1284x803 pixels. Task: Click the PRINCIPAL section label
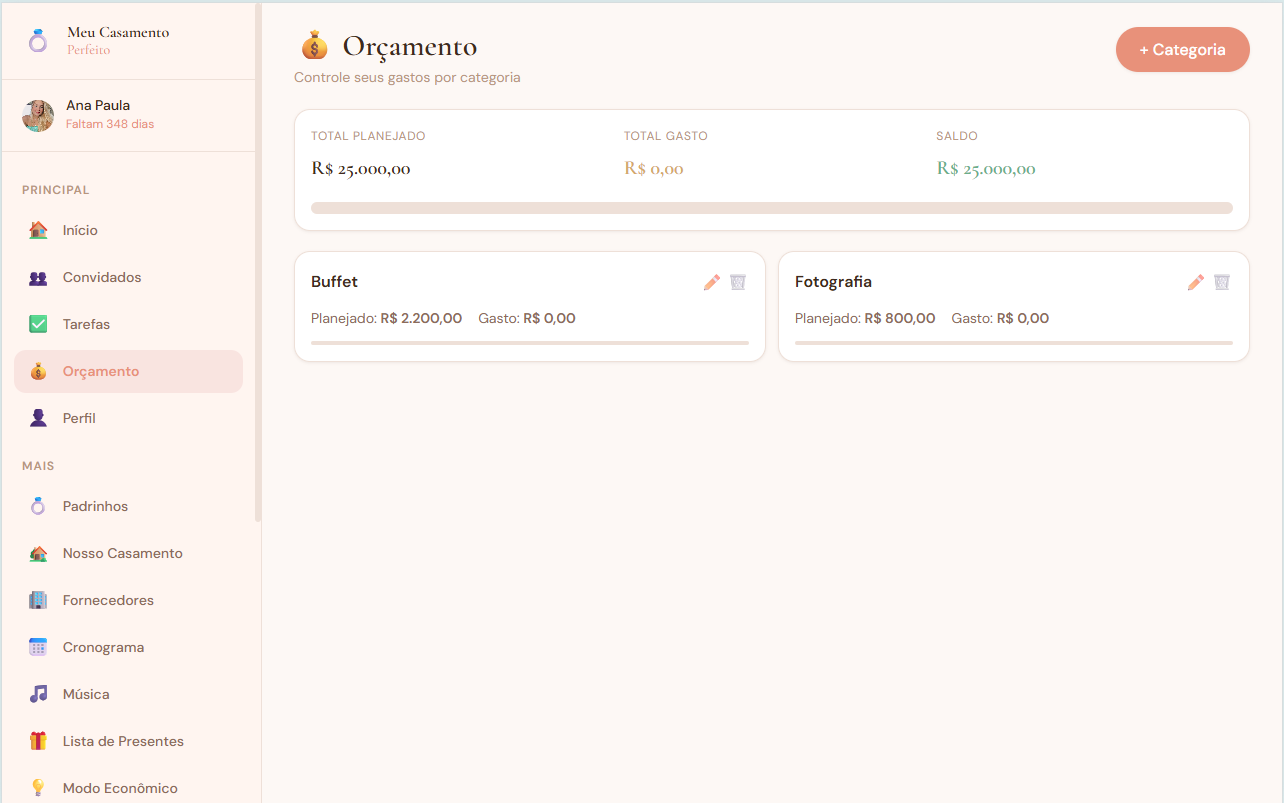56,190
